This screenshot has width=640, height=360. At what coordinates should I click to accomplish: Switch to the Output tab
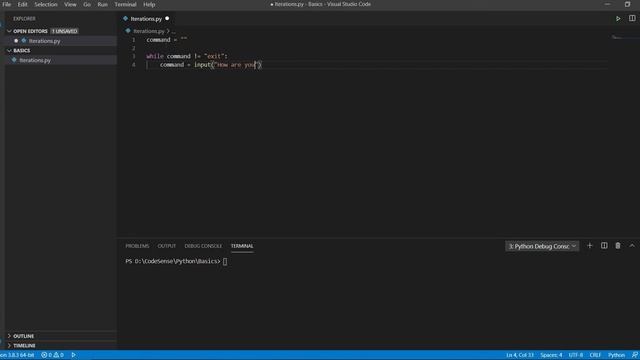click(x=167, y=246)
